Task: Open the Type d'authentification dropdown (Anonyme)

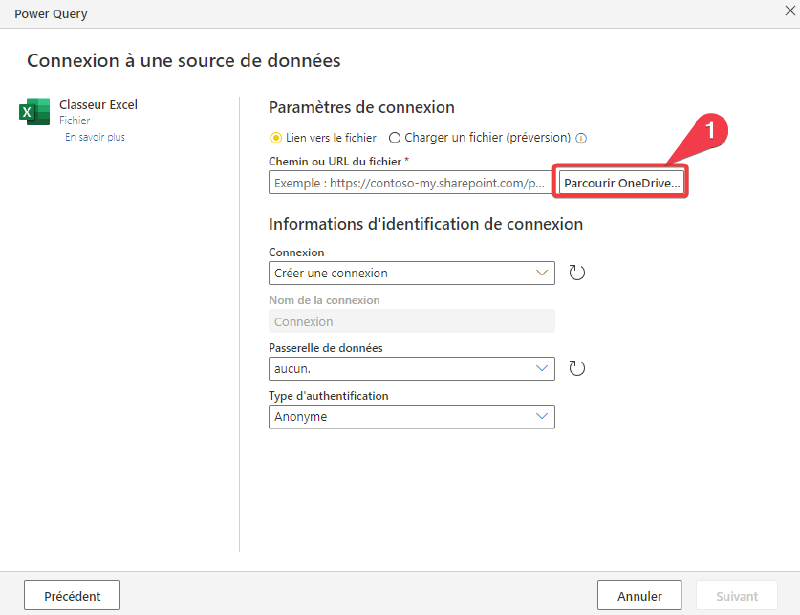Action: click(x=412, y=416)
